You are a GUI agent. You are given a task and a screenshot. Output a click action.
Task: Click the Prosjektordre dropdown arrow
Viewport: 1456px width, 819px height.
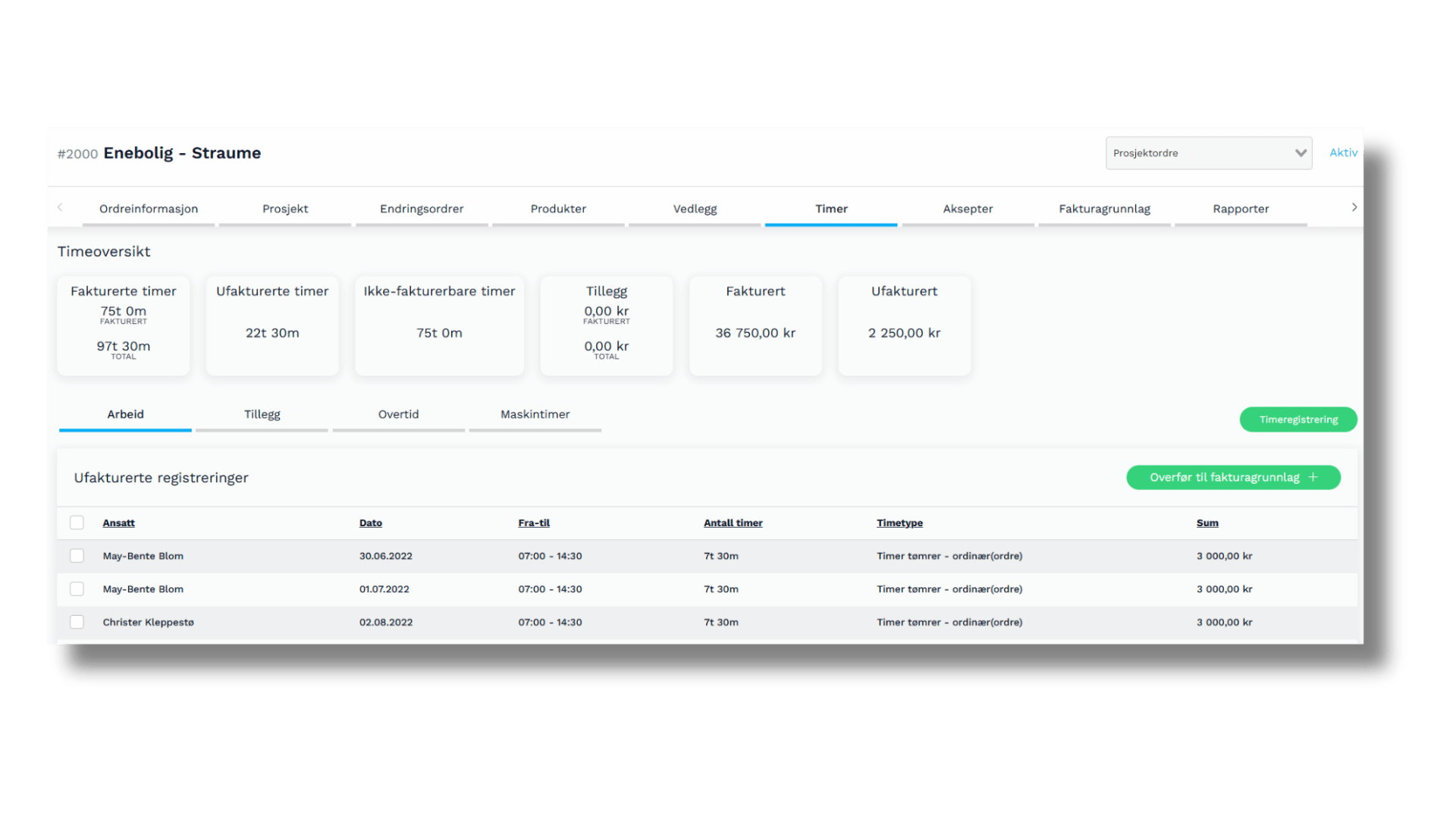[1301, 153]
